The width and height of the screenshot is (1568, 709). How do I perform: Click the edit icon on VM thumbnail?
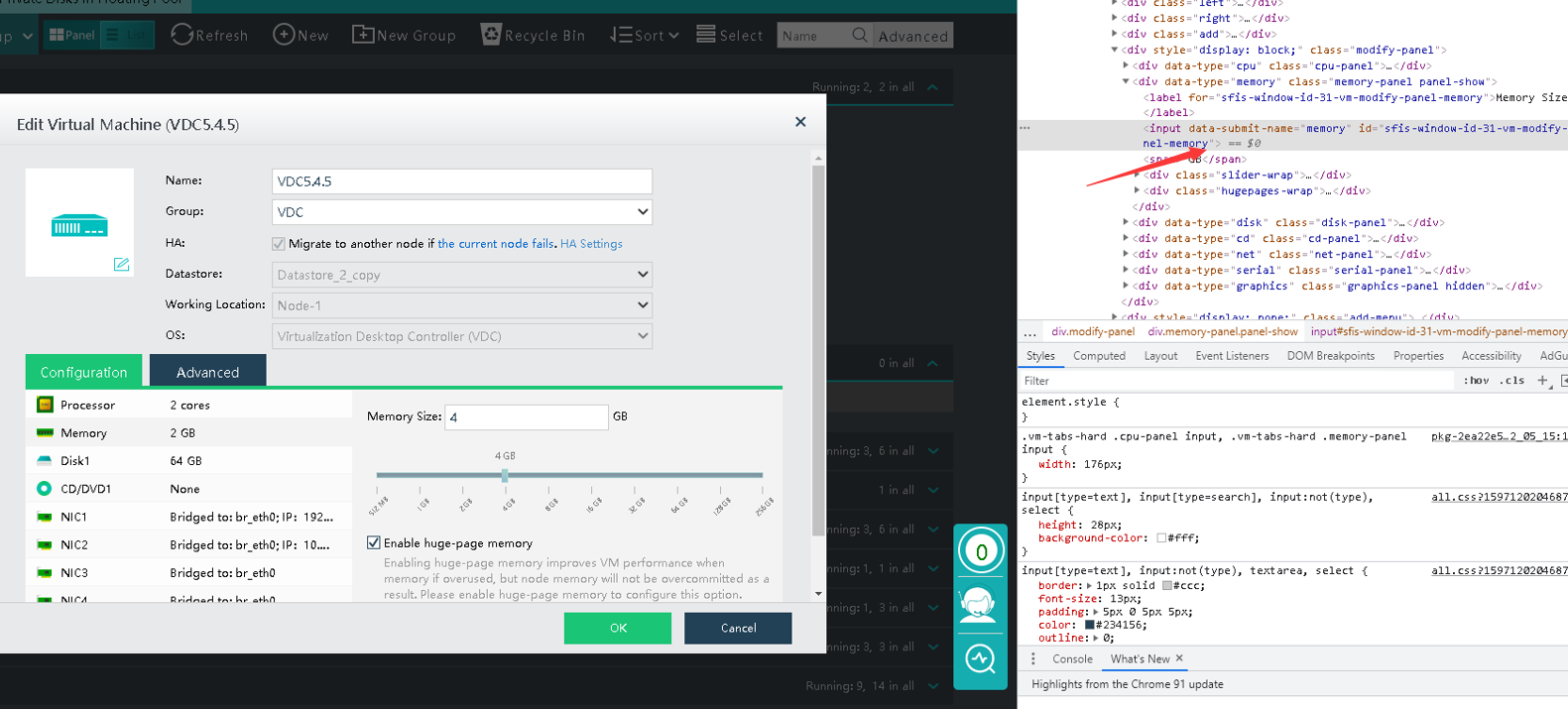click(x=121, y=264)
